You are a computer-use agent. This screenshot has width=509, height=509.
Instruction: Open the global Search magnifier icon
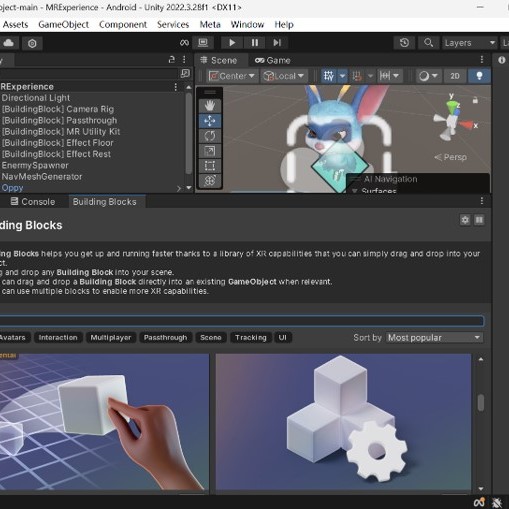point(428,43)
